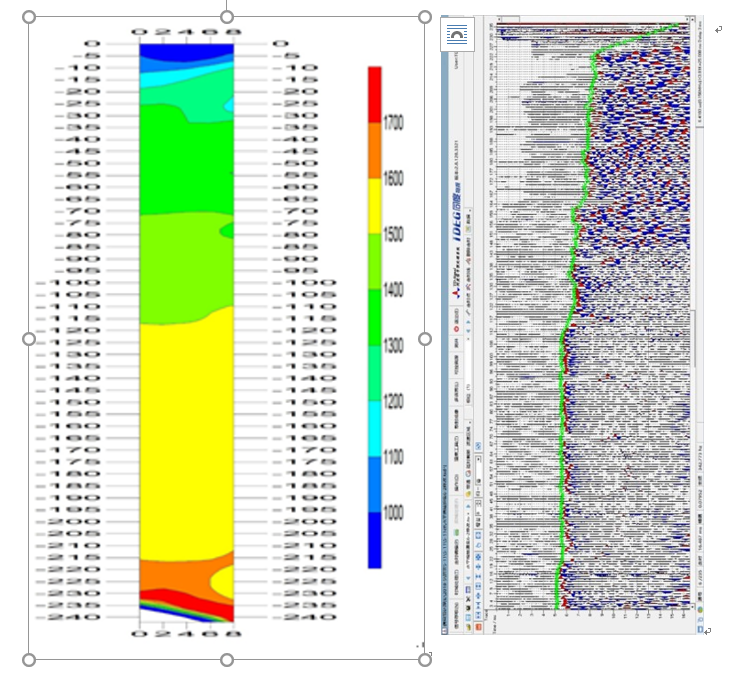
Task: Click the top-left corner sizing handle
Action: tap(29, 17)
